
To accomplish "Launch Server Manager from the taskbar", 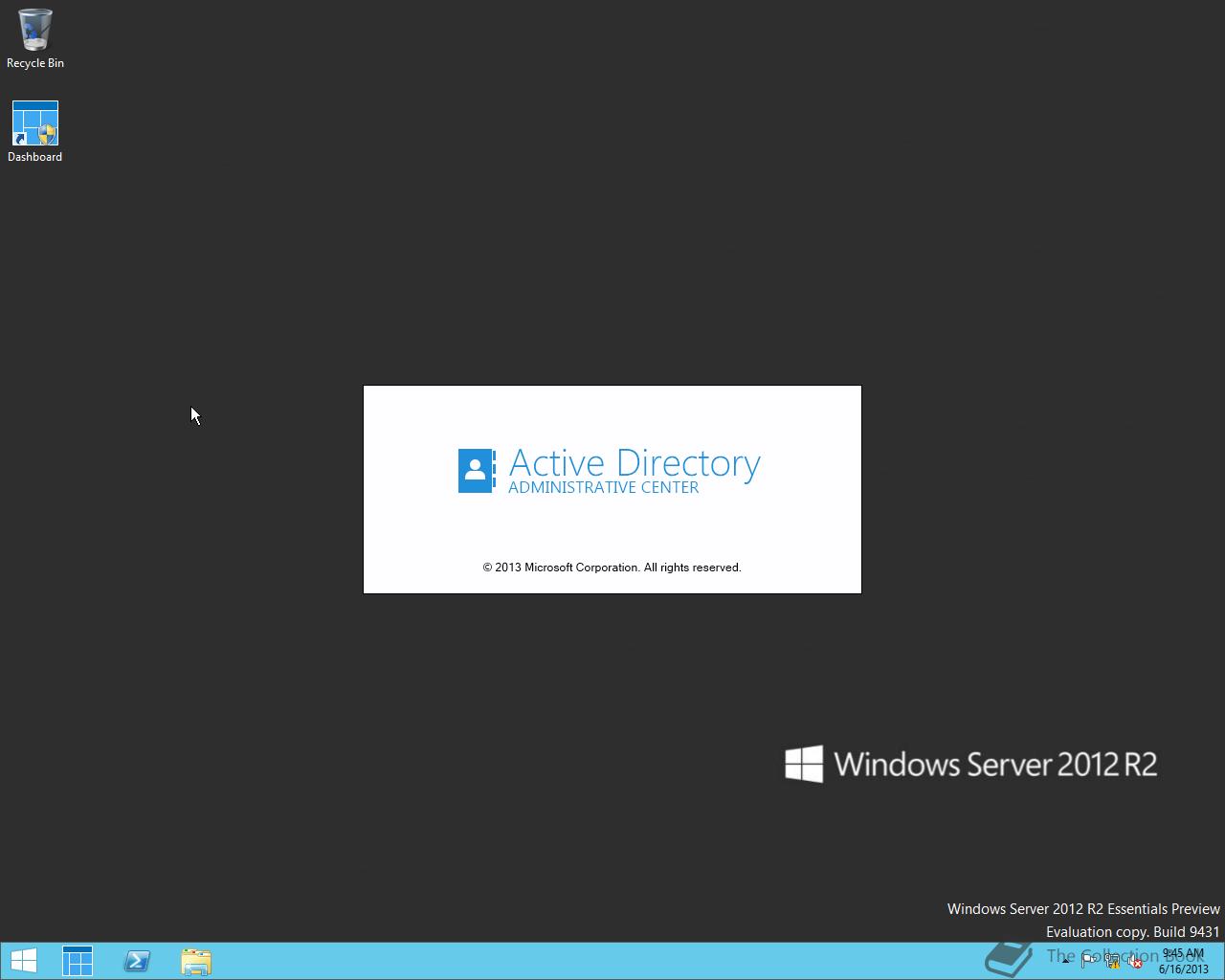I will pyautogui.click(x=78, y=961).
